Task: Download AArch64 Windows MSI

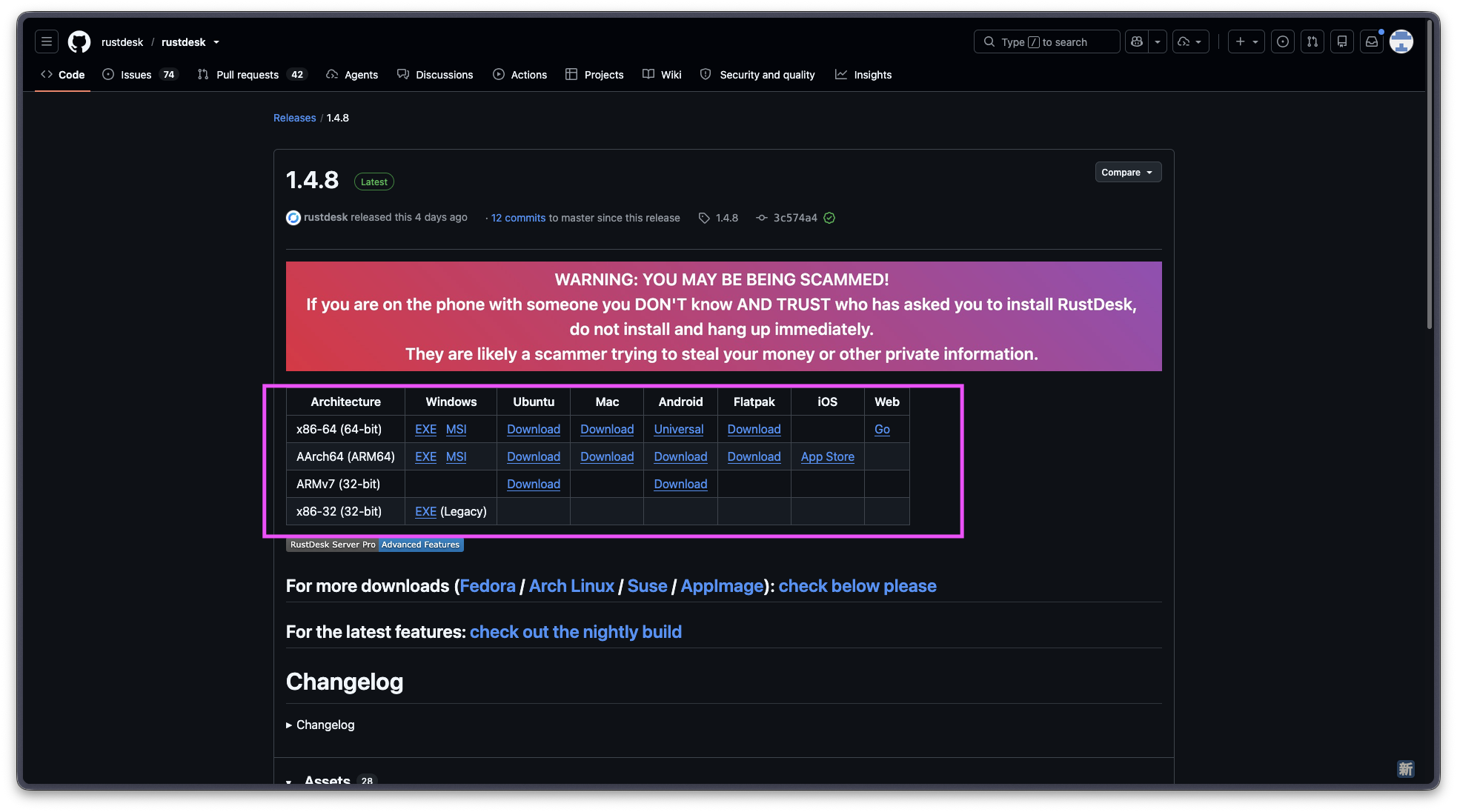Action: point(456,456)
